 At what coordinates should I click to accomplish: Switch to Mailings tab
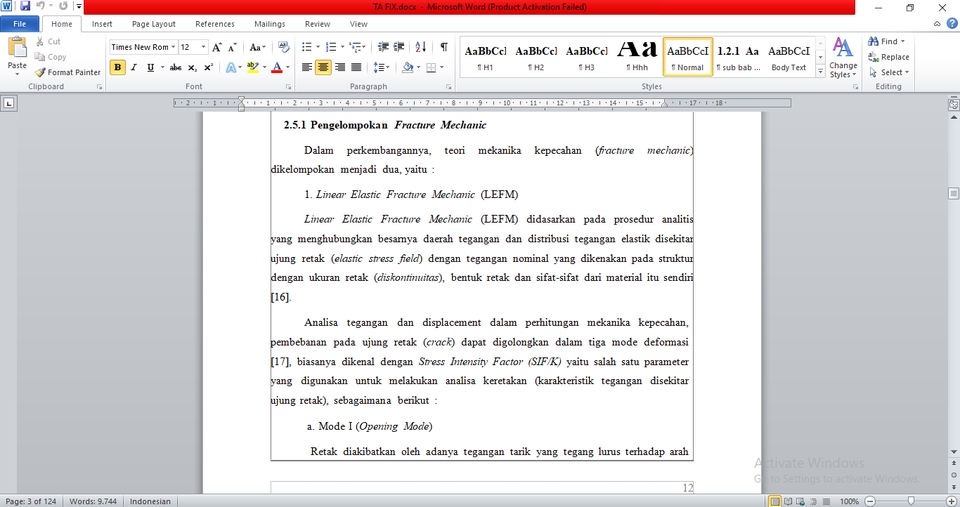(269, 24)
